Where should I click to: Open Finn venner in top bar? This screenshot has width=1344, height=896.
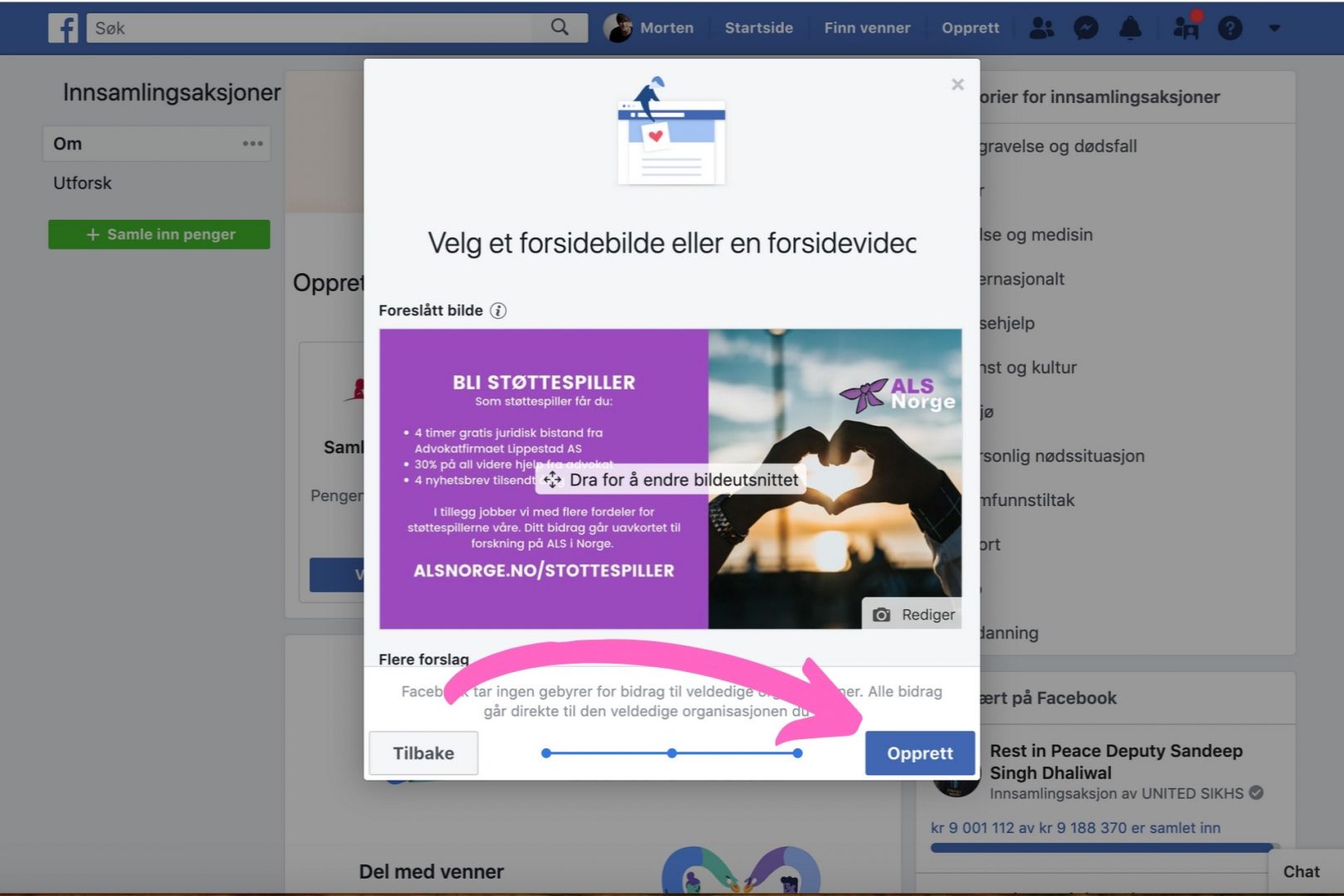[867, 27]
